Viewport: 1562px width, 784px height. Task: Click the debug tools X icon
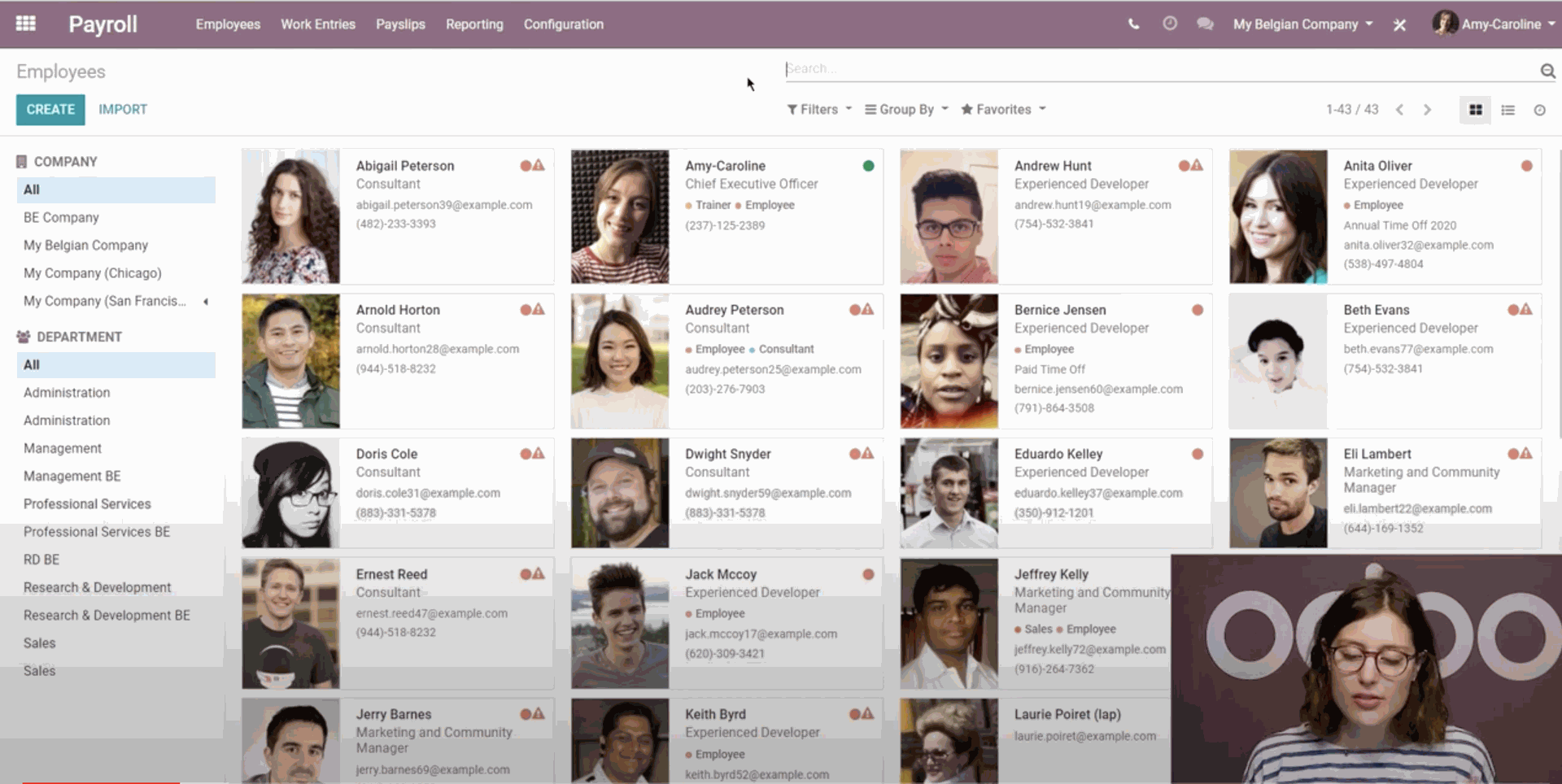click(x=1399, y=25)
